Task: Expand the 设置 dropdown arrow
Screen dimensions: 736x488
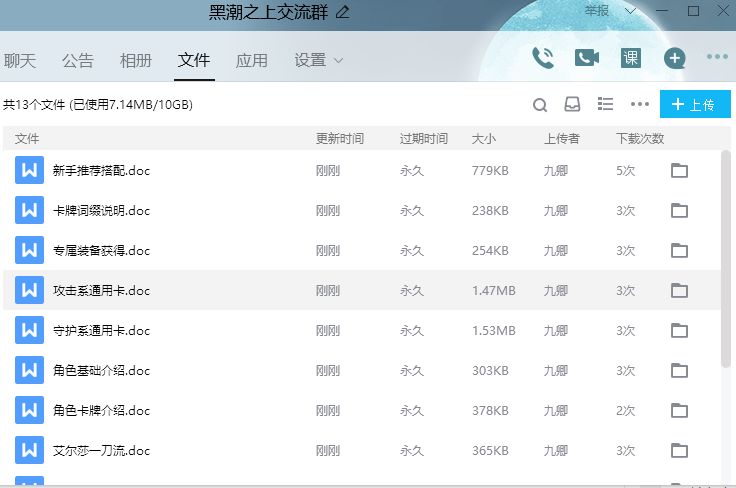Action: click(x=338, y=61)
